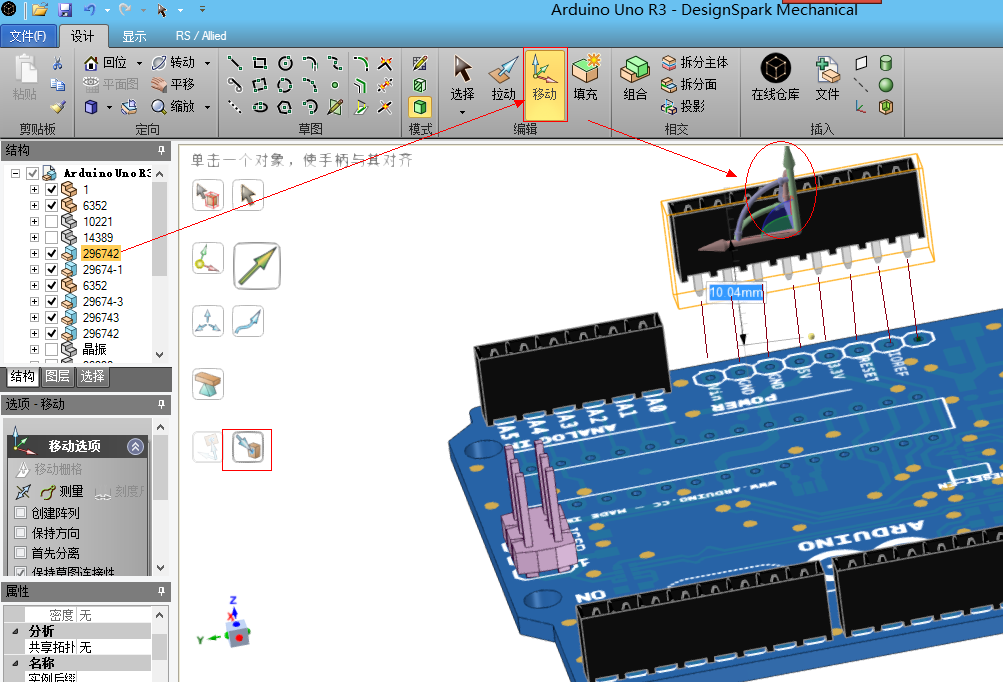1003x682 pixels.
Task: Click the Undo icon
Action: pyautogui.click(x=90, y=10)
